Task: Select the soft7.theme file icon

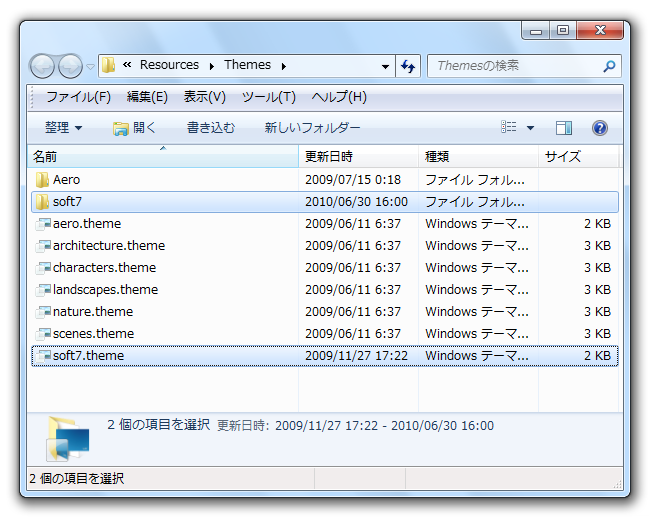Action: tap(43, 356)
